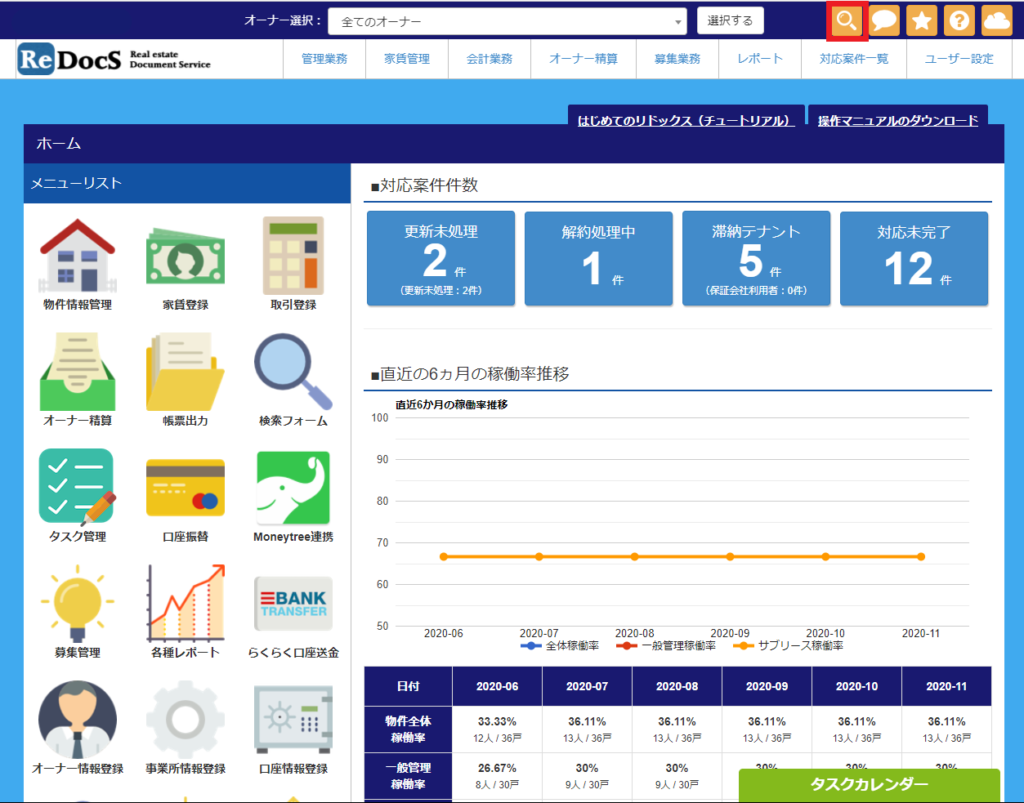Click the cloud icon in header

[997, 21]
